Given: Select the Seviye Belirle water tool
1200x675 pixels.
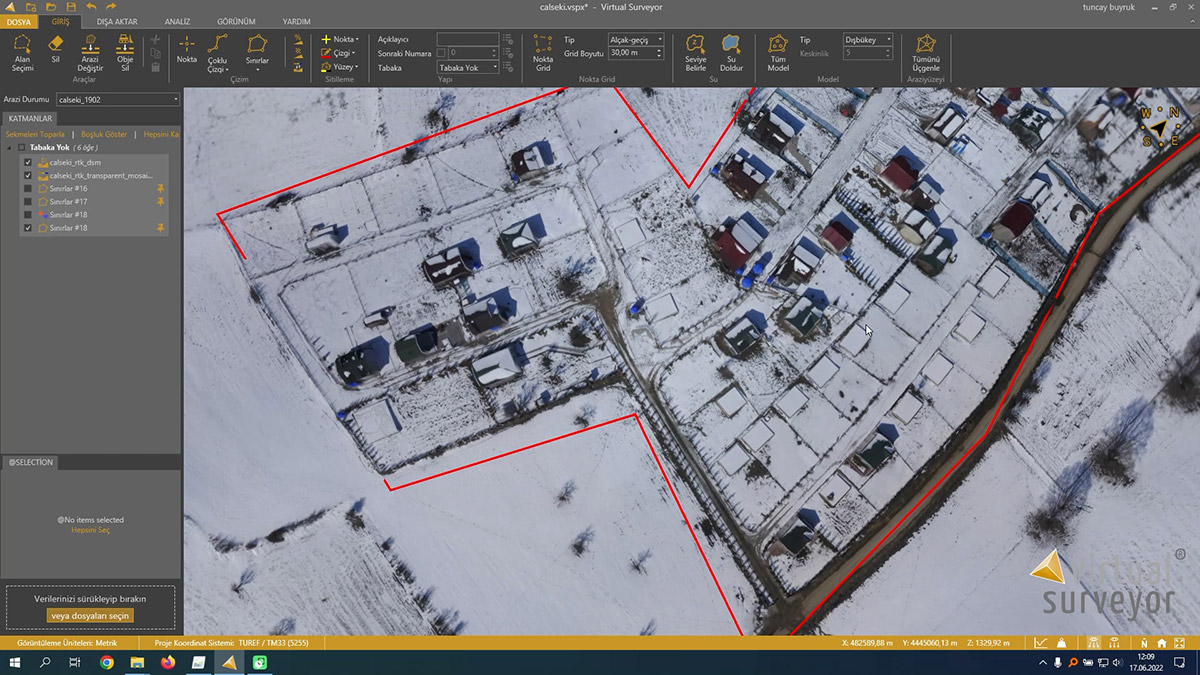Looking at the screenshot, I should [695, 52].
